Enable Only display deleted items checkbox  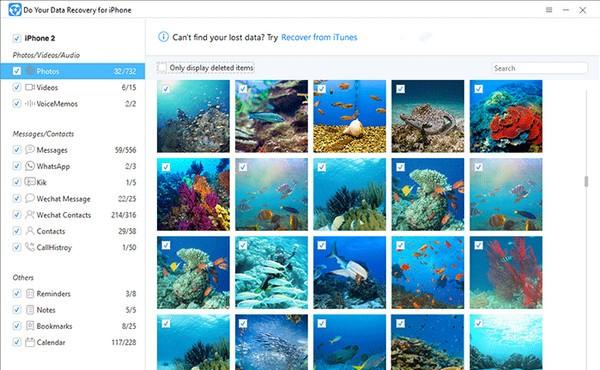pyautogui.click(x=162, y=68)
